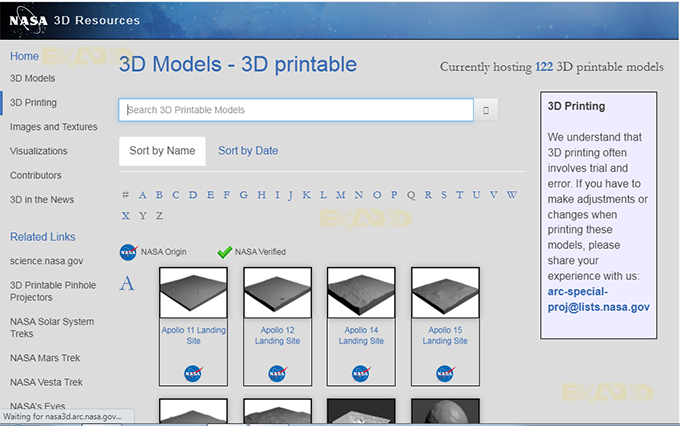Screen dimensions: 680x426
Task: Jump to letter U in alphabet index
Action: click(x=477, y=195)
